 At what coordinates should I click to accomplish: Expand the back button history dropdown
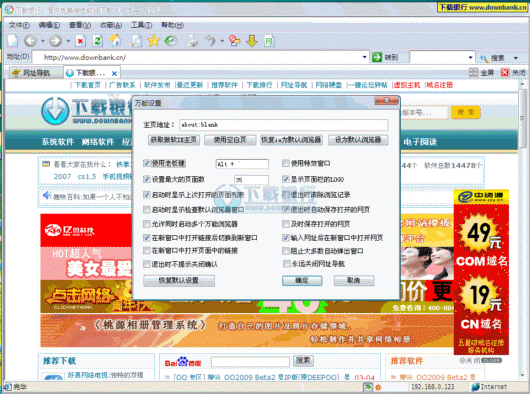(x=43, y=41)
